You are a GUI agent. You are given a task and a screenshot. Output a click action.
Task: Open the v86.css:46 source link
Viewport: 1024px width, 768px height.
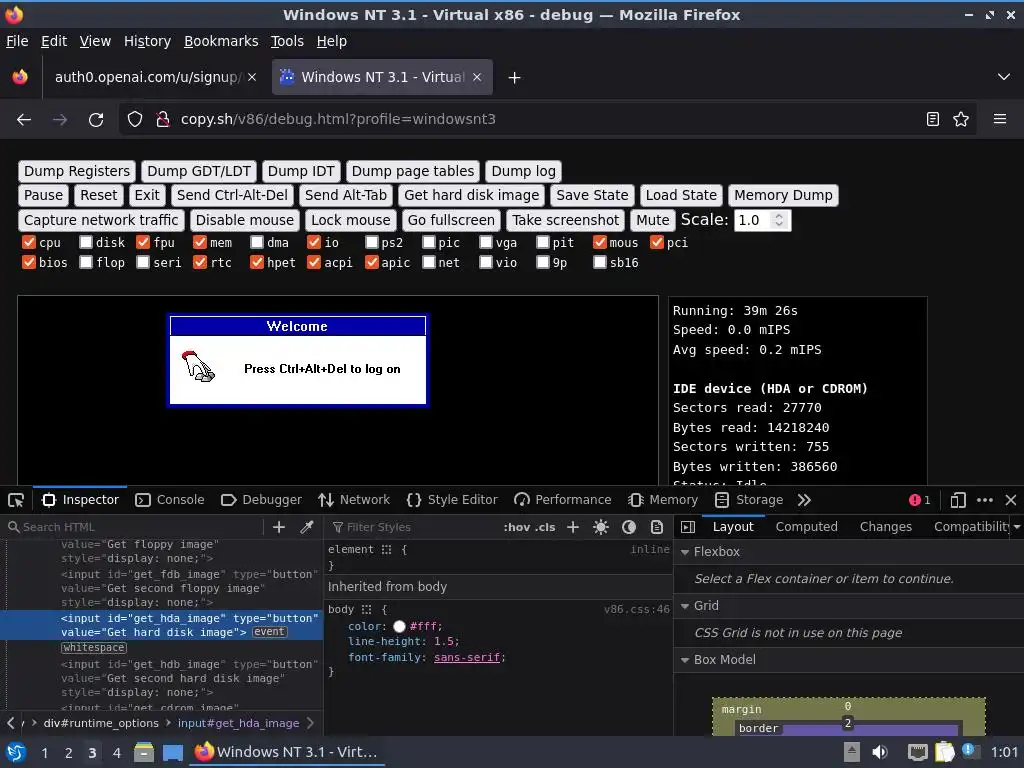(x=637, y=609)
